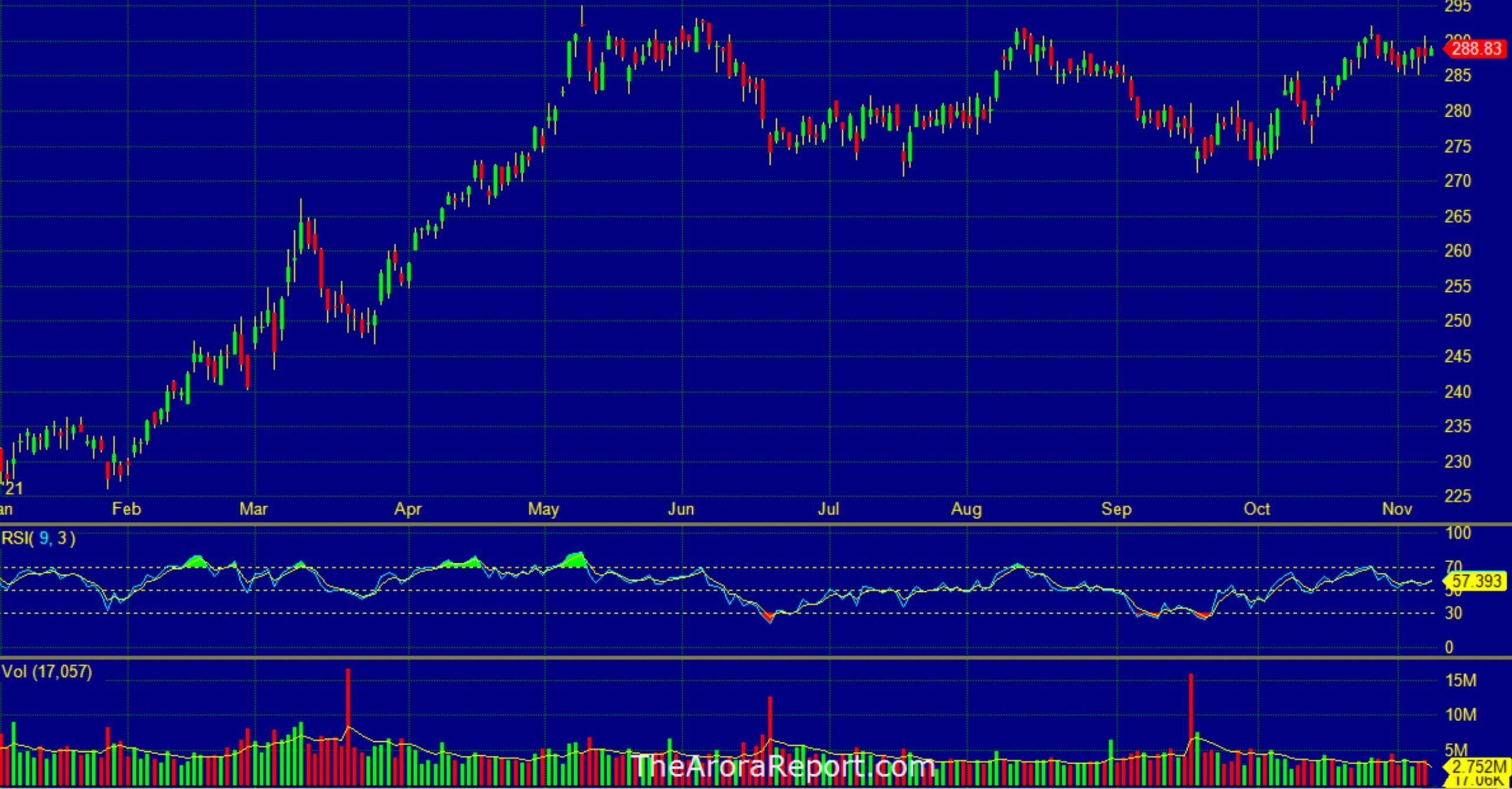Click the 280 price axis label

tap(1458, 111)
